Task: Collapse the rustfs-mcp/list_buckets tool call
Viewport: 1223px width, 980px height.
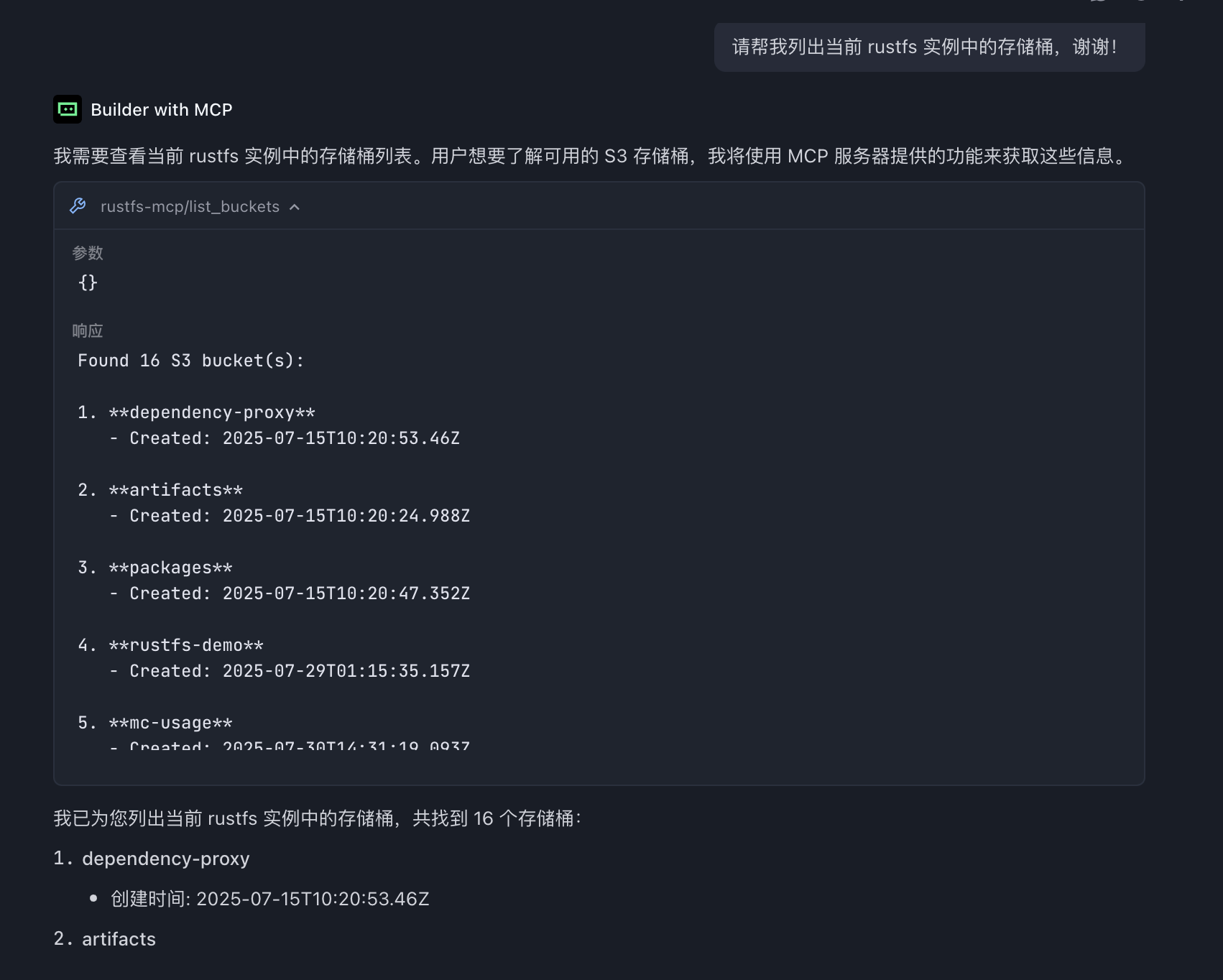Action: pyautogui.click(x=295, y=207)
